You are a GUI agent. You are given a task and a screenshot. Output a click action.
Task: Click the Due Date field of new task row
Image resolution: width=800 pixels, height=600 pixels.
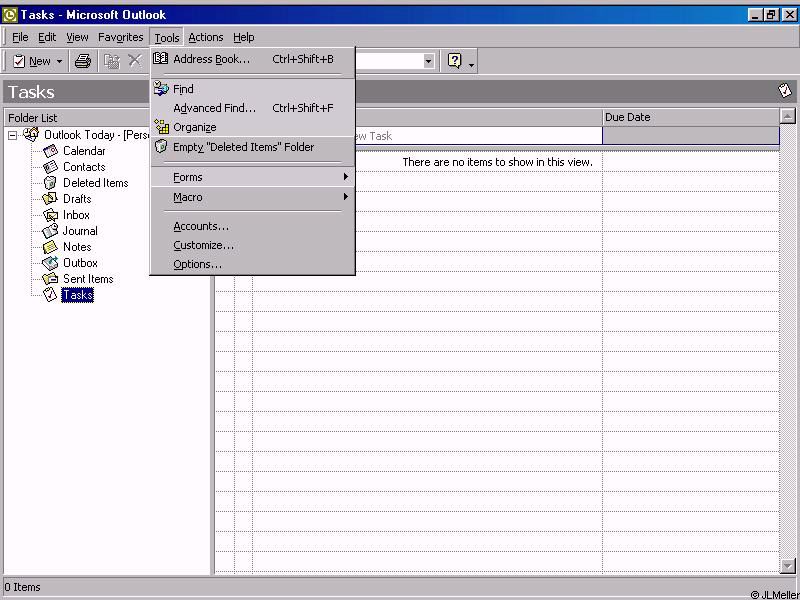pyautogui.click(x=690, y=136)
